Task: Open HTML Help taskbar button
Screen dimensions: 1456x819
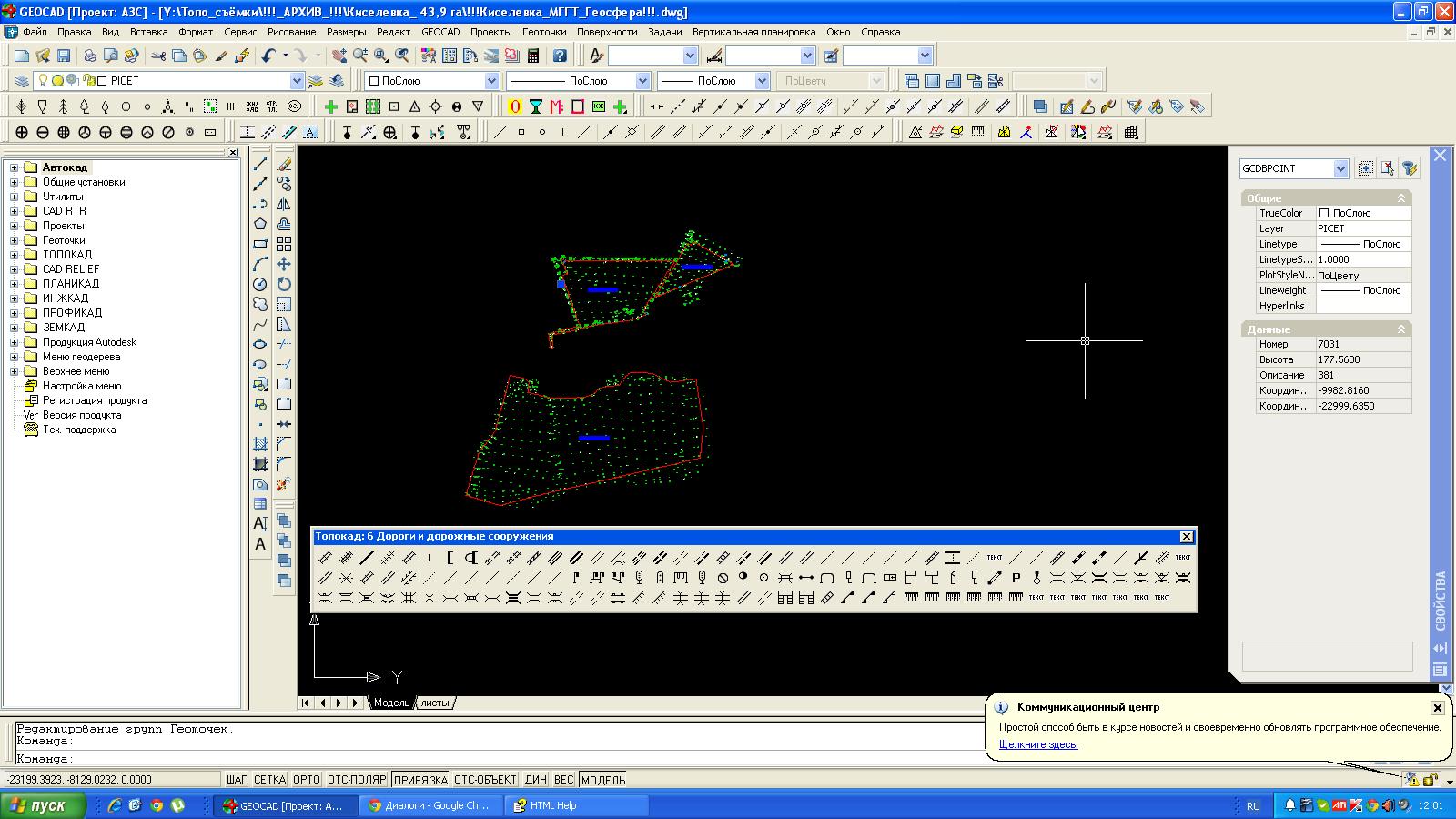Action: pos(576,805)
